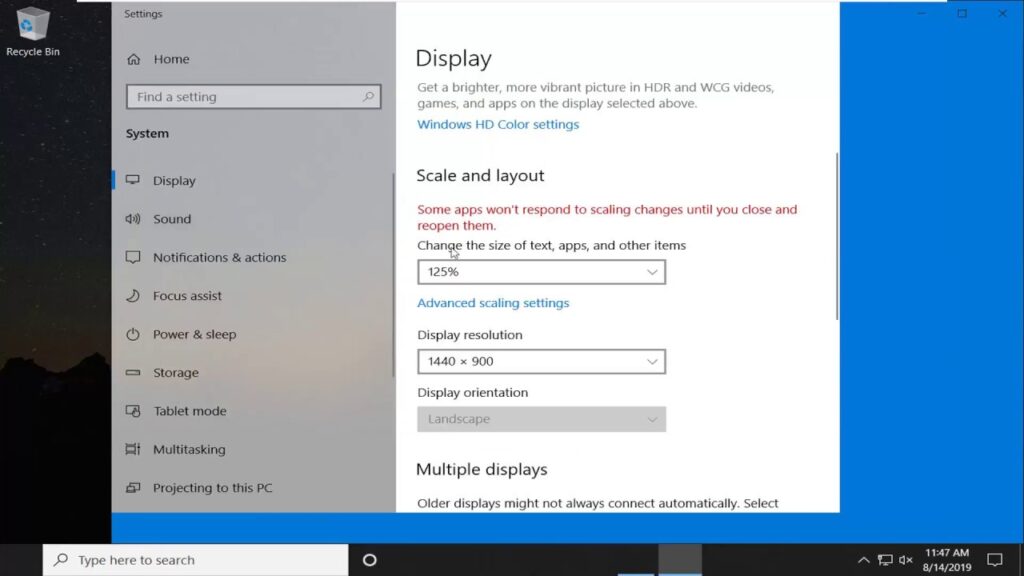Open the Display orientation dropdown
The width and height of the screenshot is (1024, 576).
[x=541, y=418]
